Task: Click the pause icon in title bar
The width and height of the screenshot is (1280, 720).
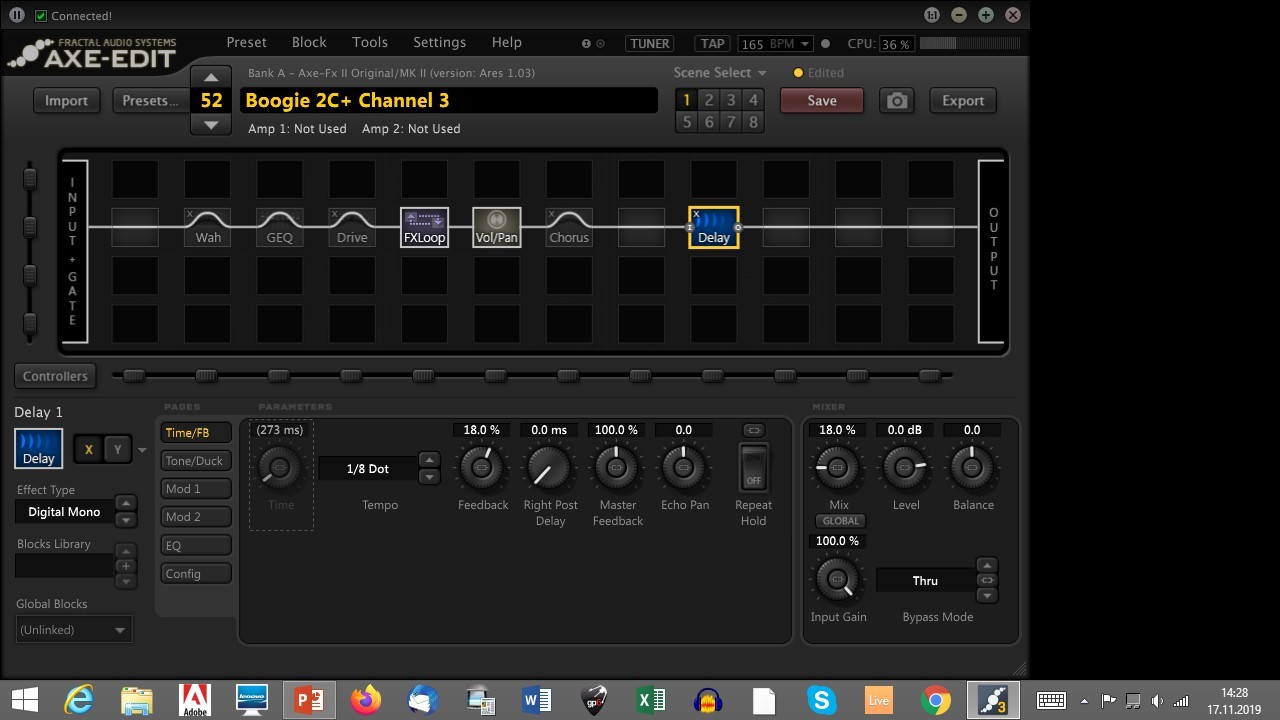Action: tap(17, 15)
